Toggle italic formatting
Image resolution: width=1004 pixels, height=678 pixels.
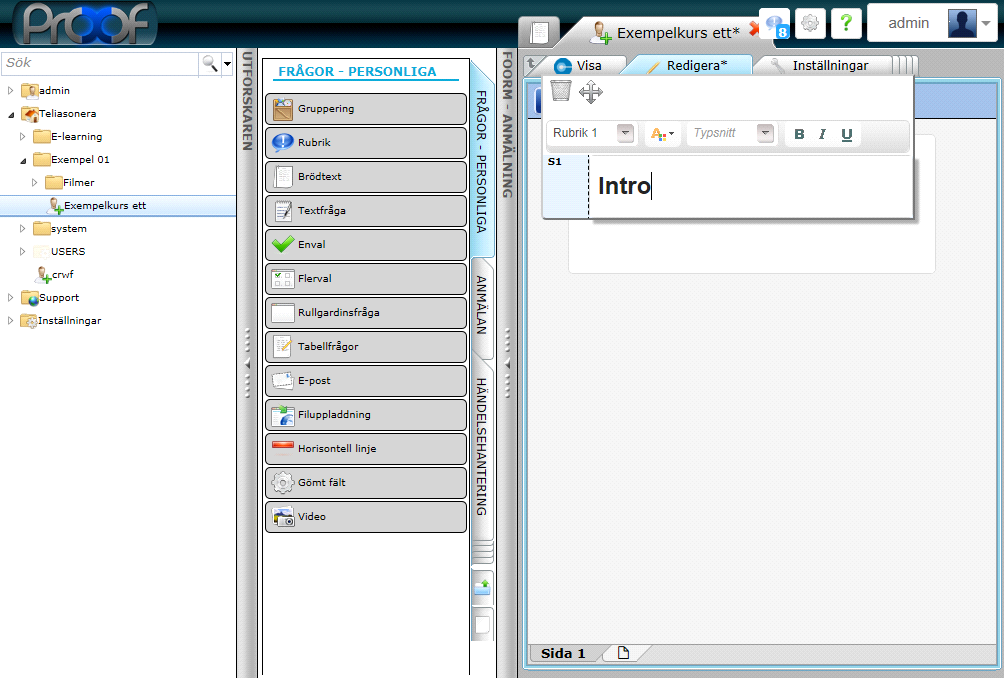[x=822, y=134]
